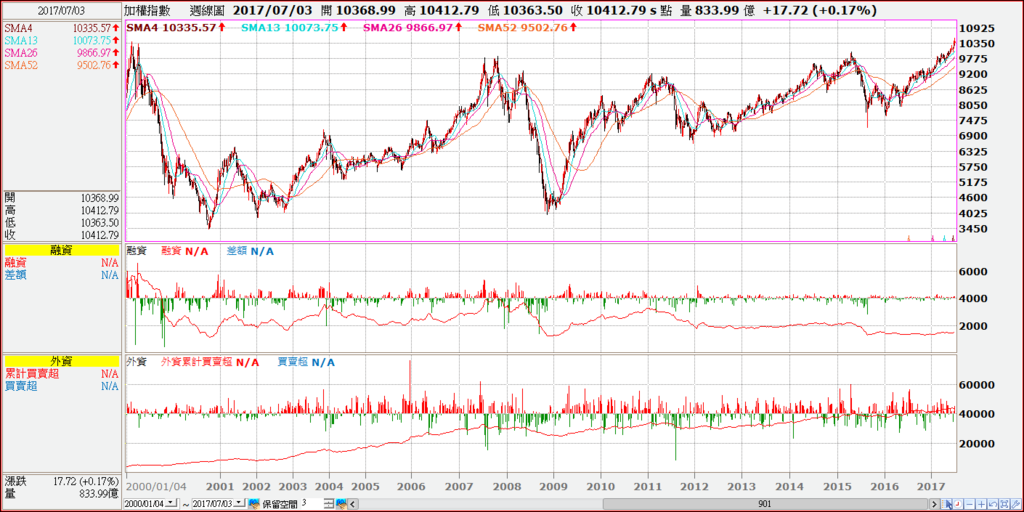Click the 融資 yellow panel header

coord(61,250)
